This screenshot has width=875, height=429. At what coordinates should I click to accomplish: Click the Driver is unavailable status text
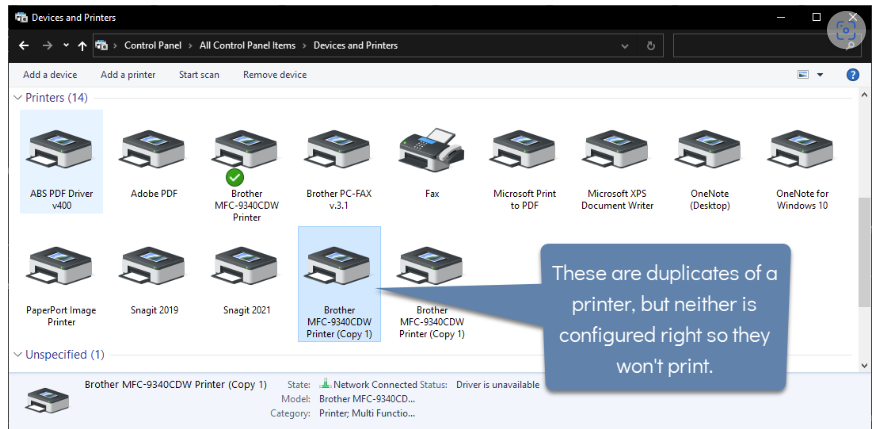point(498,384)
